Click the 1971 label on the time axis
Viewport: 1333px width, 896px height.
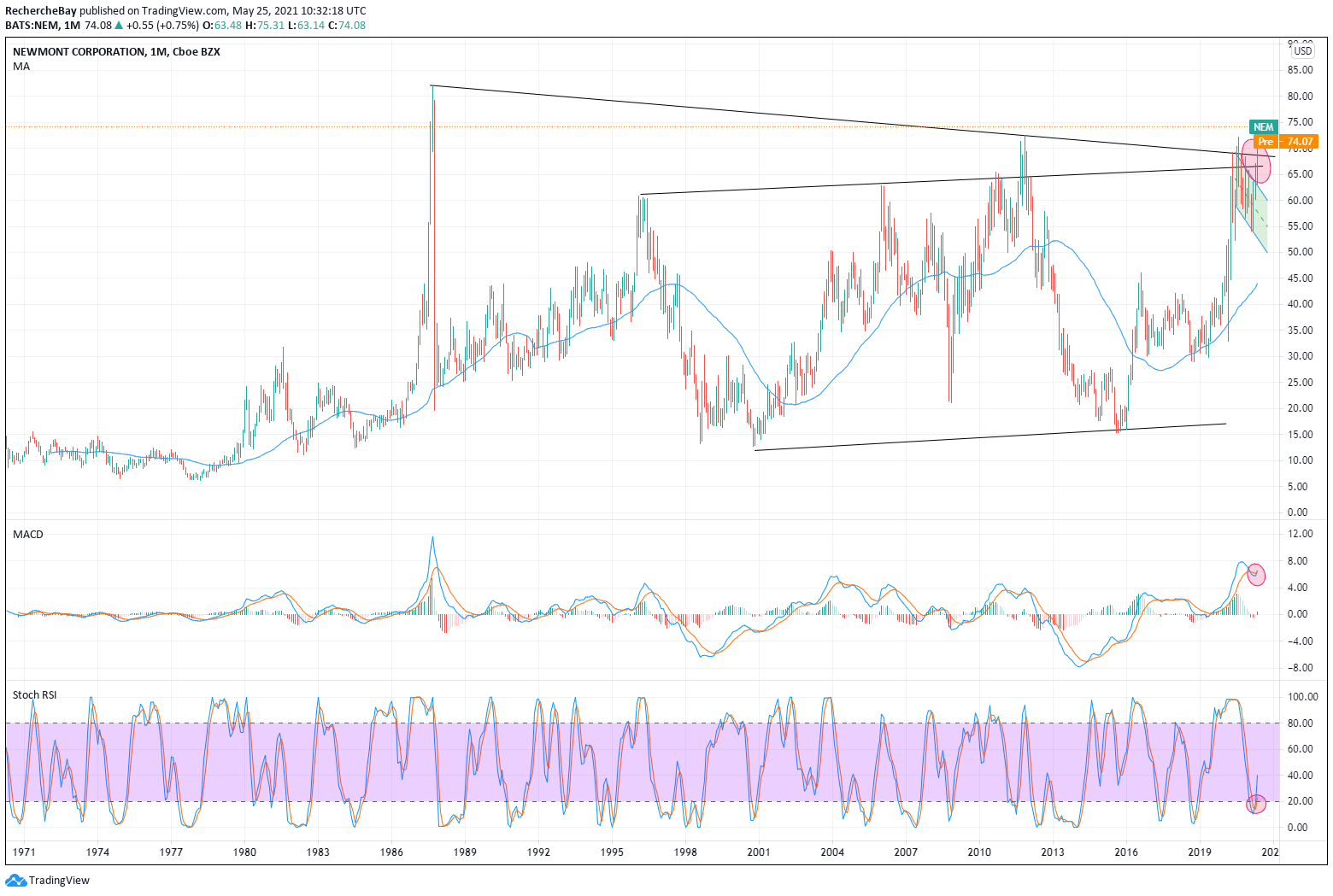[24, 852]
